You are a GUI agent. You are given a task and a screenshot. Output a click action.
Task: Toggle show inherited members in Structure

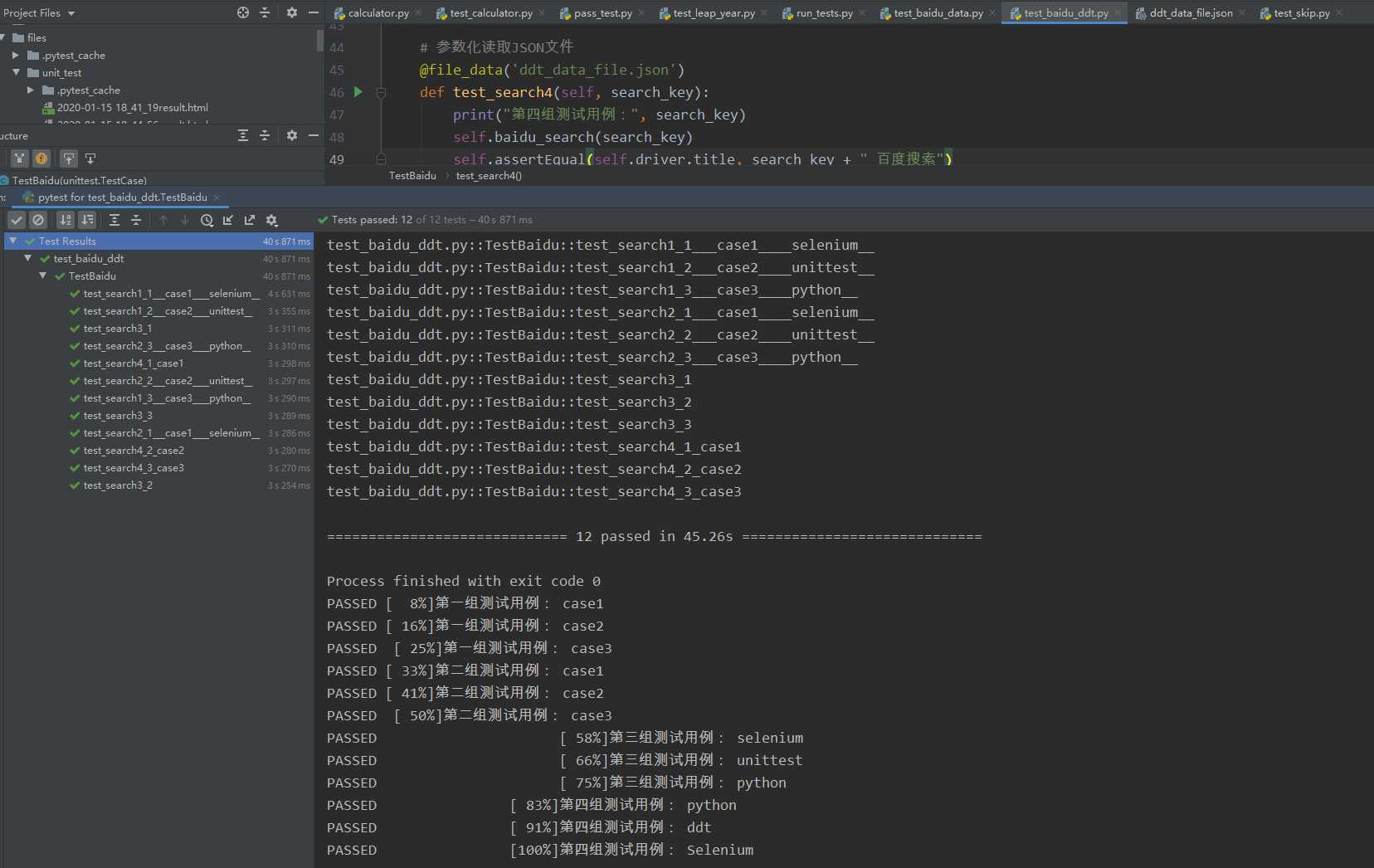click(x=20, y=158)
